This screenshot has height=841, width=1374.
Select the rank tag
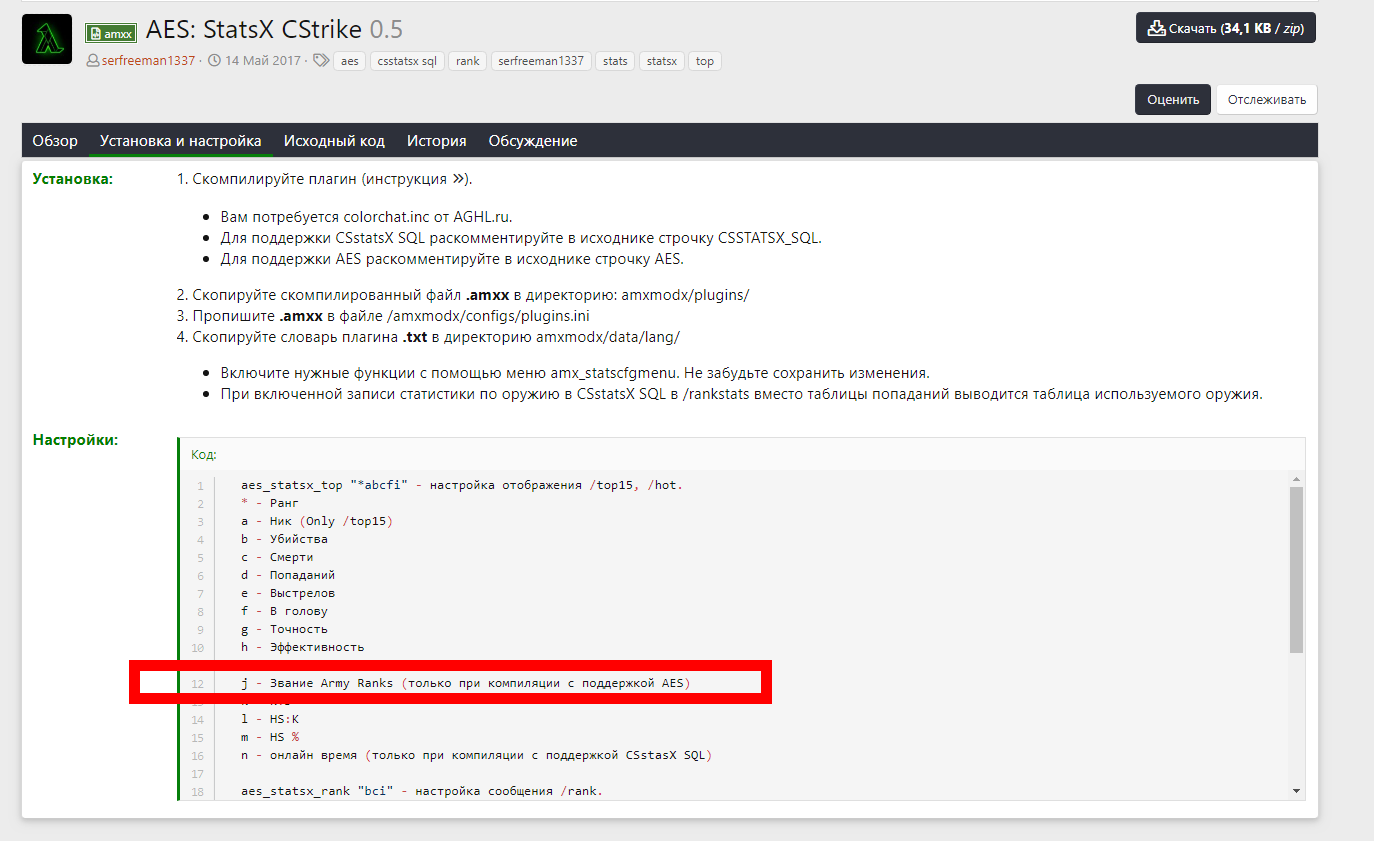click(468, 61)
